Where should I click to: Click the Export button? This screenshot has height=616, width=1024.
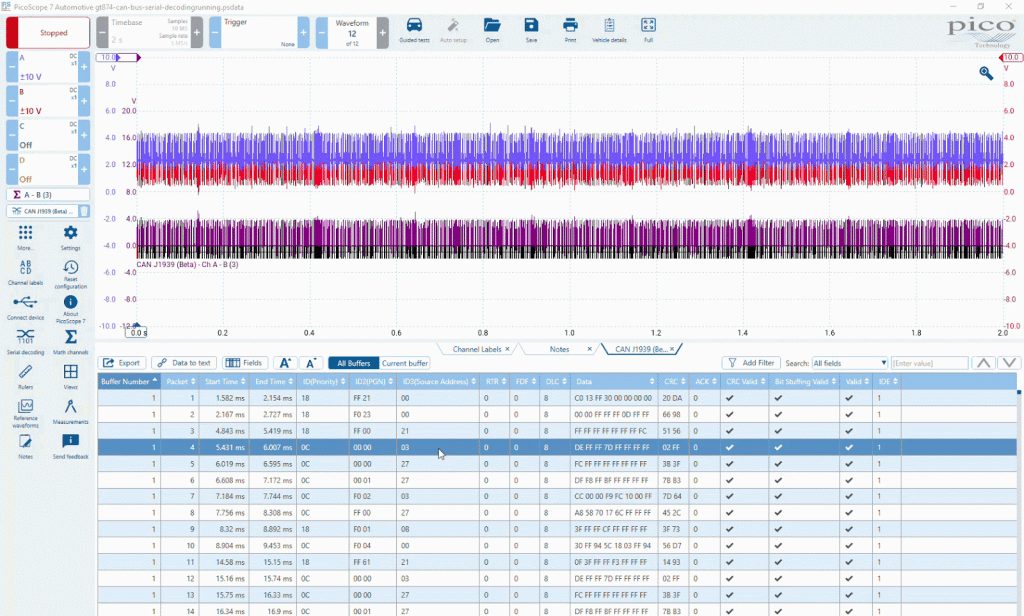121,363
